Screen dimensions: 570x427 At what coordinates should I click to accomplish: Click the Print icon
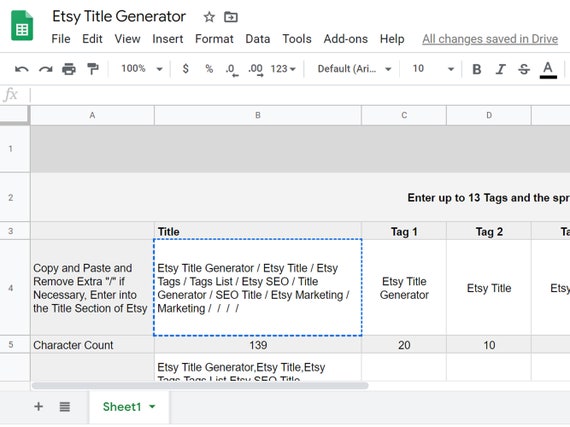[x=69, y=69]
